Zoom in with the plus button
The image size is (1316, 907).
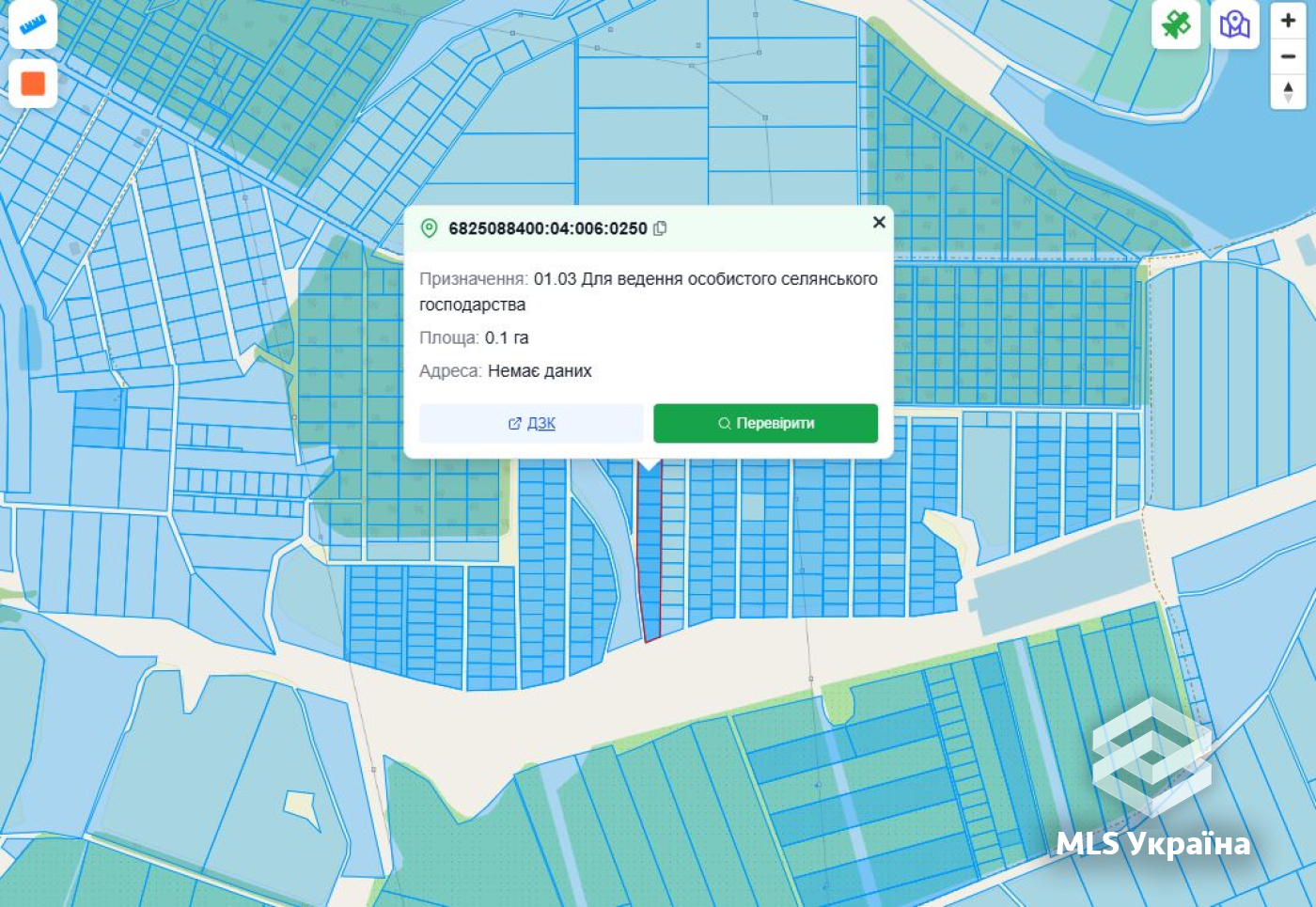1288,20
